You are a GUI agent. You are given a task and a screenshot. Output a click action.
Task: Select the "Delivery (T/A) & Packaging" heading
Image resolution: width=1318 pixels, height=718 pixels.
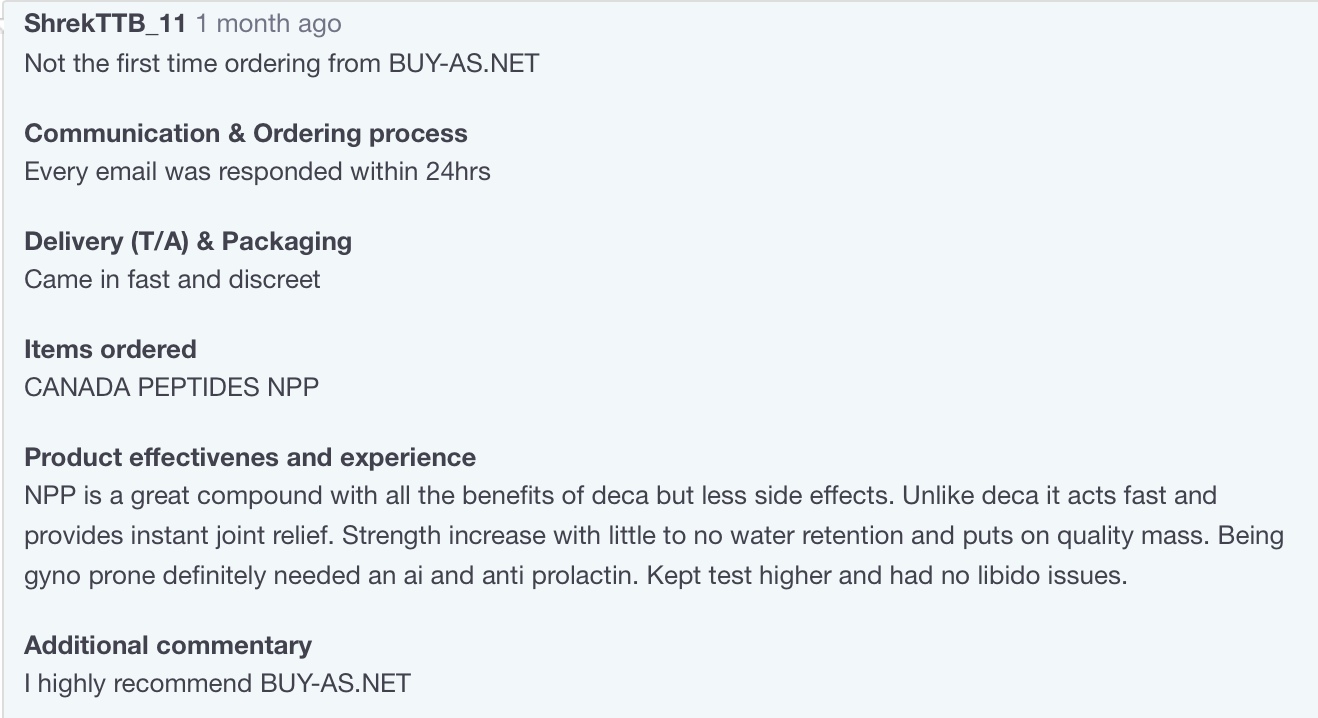[188, 242]
